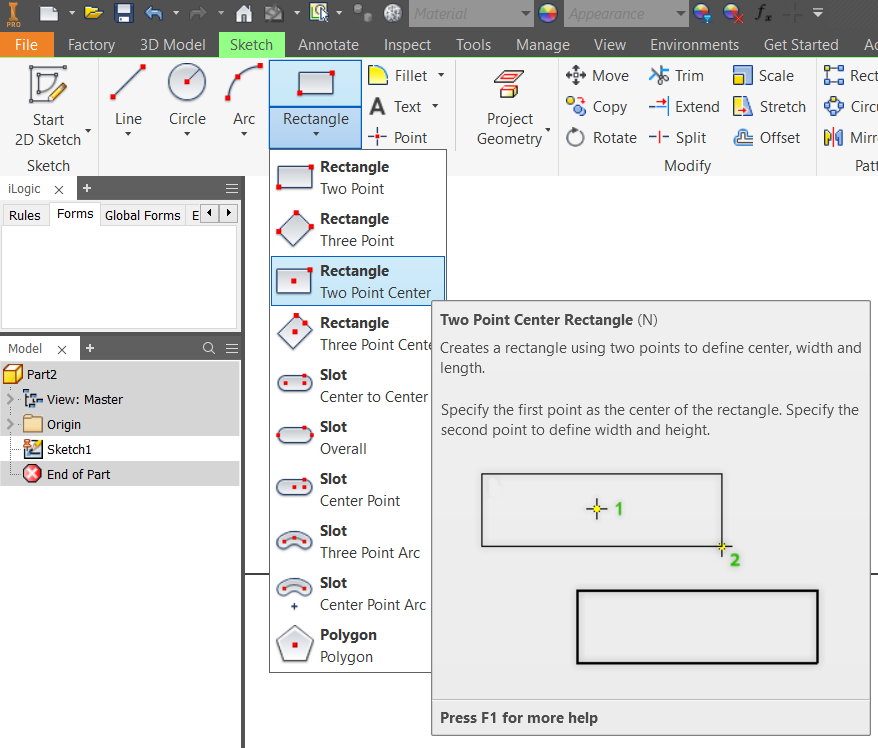Select the Move tool

[597, 75]
